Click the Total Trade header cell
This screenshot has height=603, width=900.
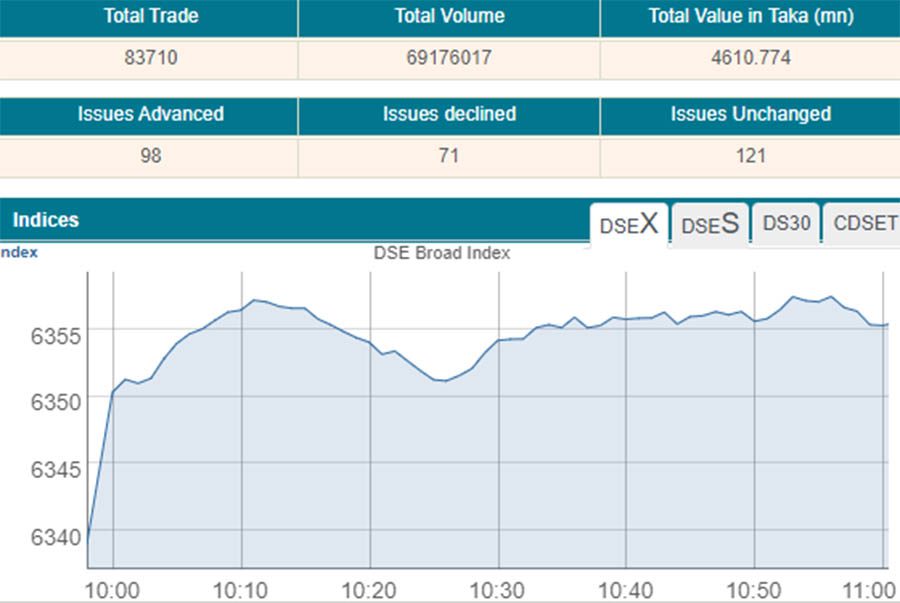coord(149,16)
